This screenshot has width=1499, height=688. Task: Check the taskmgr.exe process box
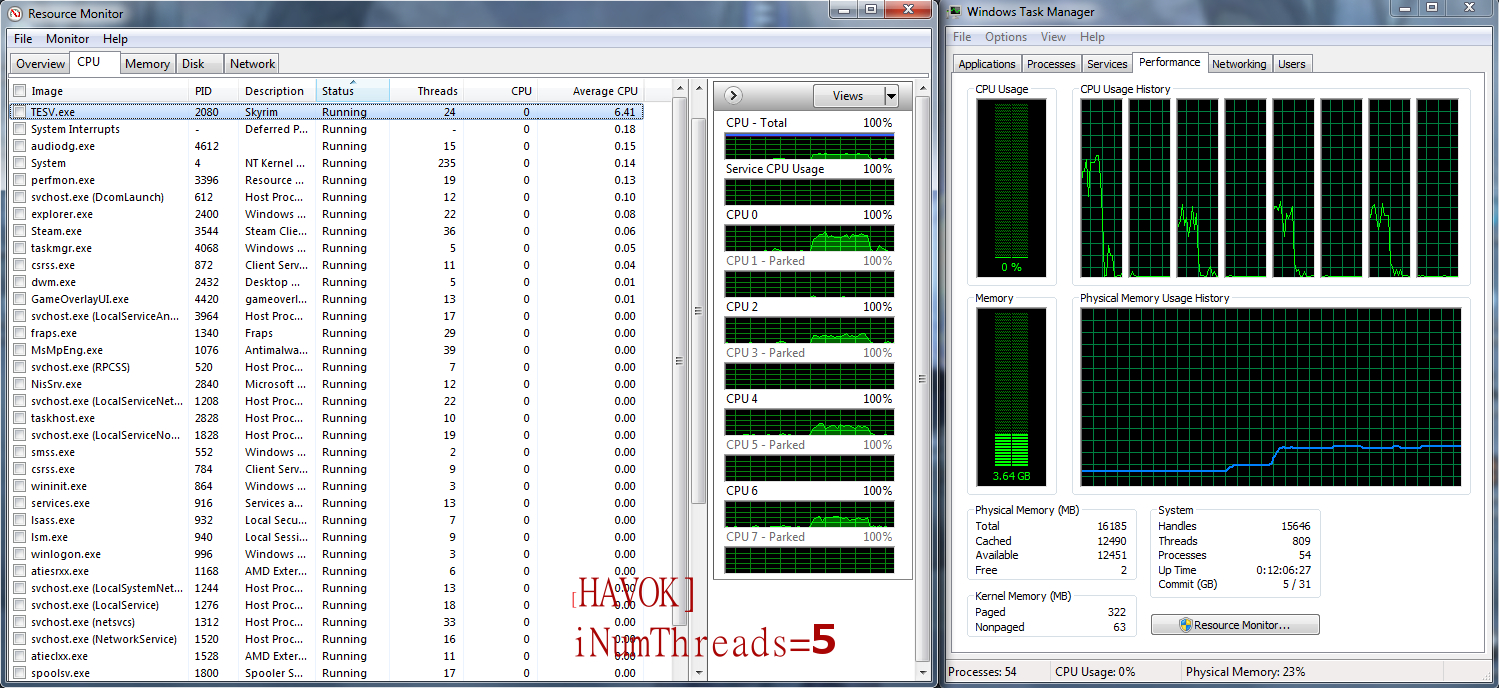(19, 248)
